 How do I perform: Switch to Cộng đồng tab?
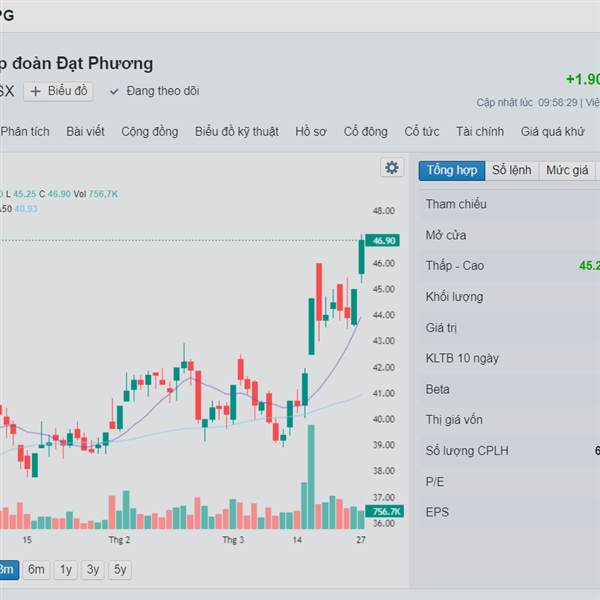(150, 132)
